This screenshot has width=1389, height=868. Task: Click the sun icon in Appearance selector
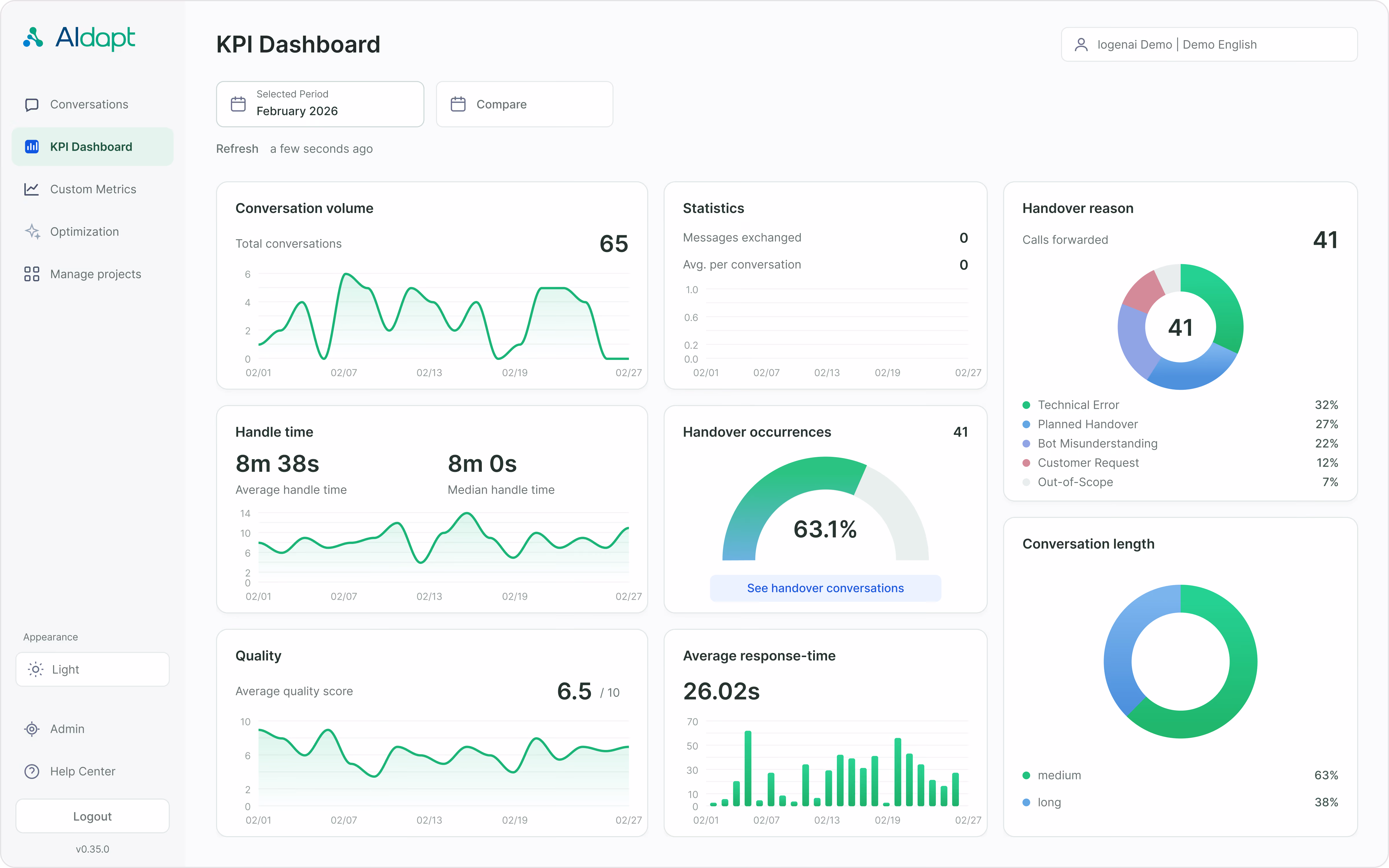pos(36,669)
